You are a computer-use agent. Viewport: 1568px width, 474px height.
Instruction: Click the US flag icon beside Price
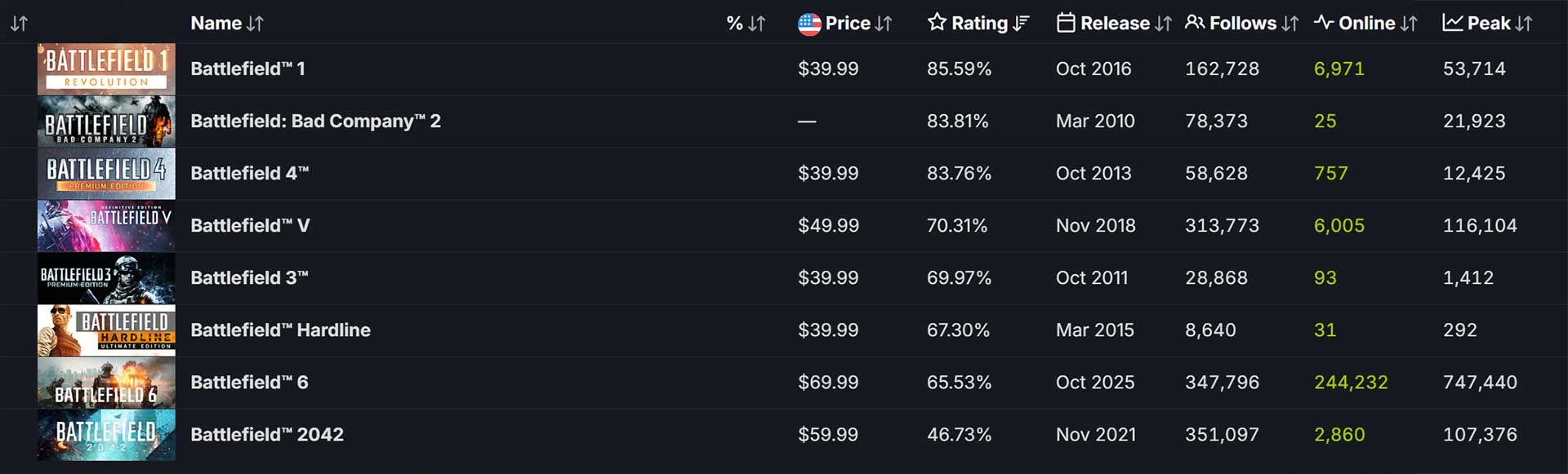coord(808,24)
